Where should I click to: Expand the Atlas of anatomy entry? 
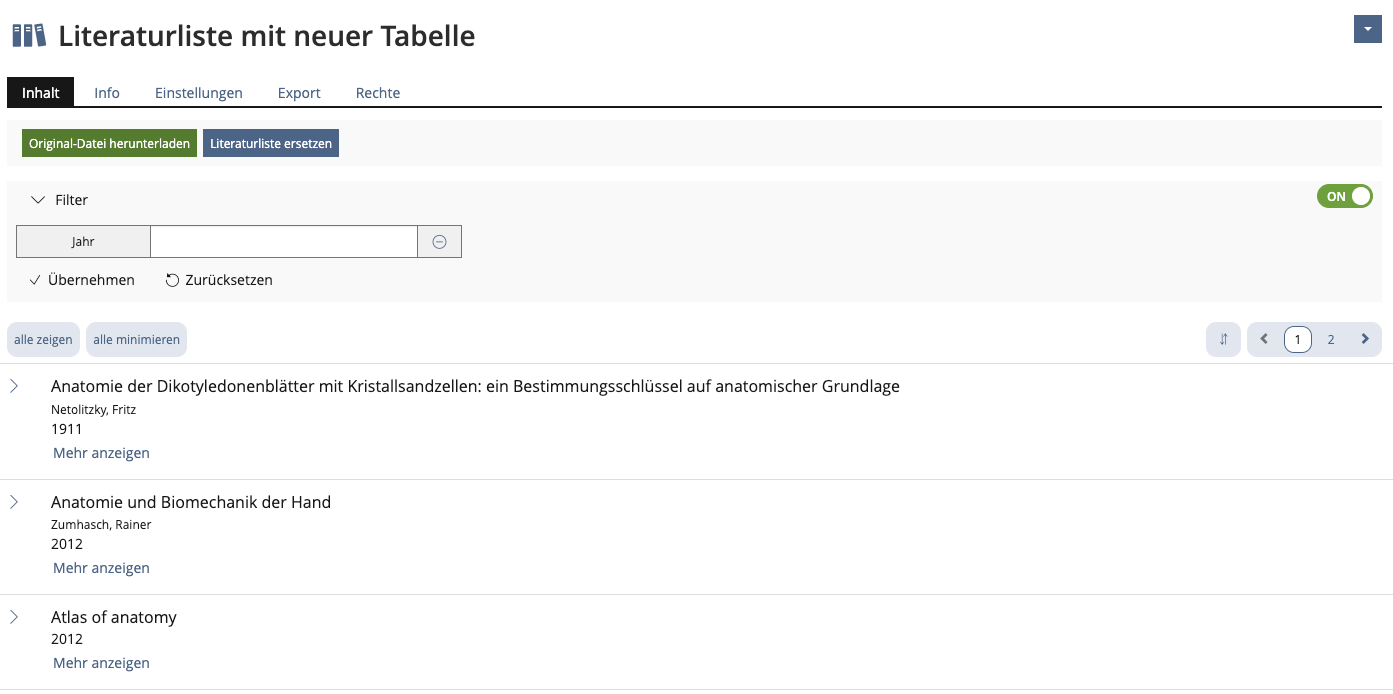[14, 617]
